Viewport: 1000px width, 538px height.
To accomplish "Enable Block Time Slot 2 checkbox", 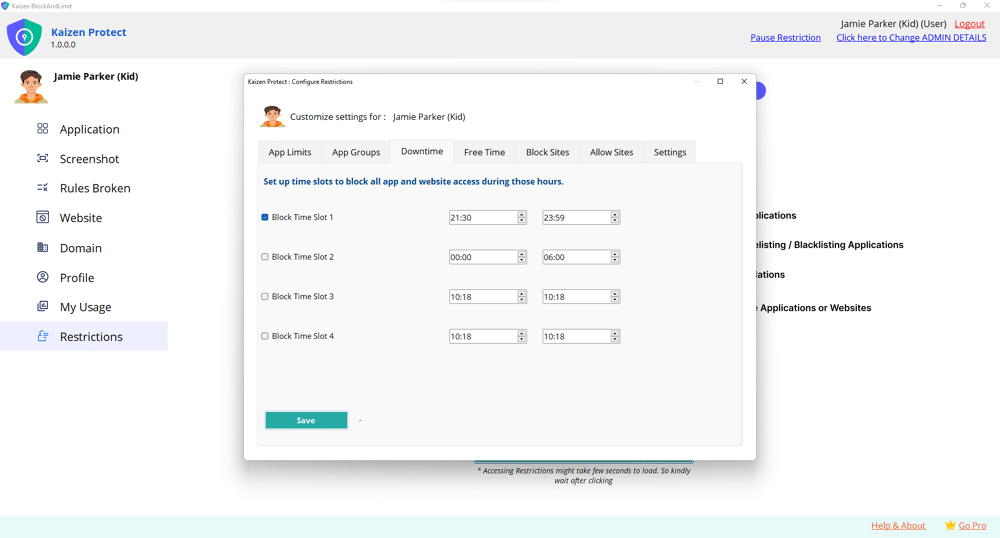I will [265, 257].
